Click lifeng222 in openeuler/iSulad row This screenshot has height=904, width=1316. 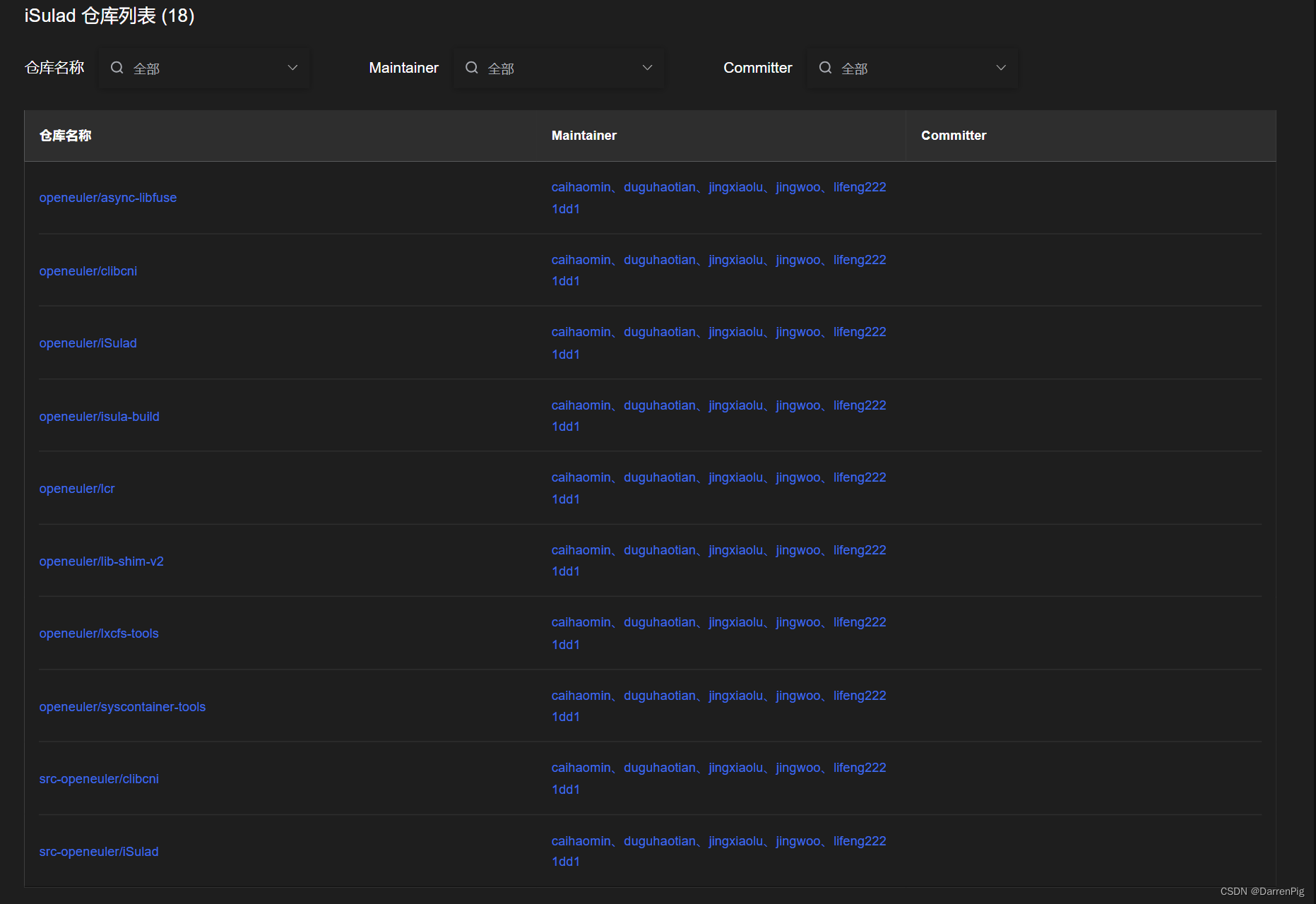pos(860,332)
